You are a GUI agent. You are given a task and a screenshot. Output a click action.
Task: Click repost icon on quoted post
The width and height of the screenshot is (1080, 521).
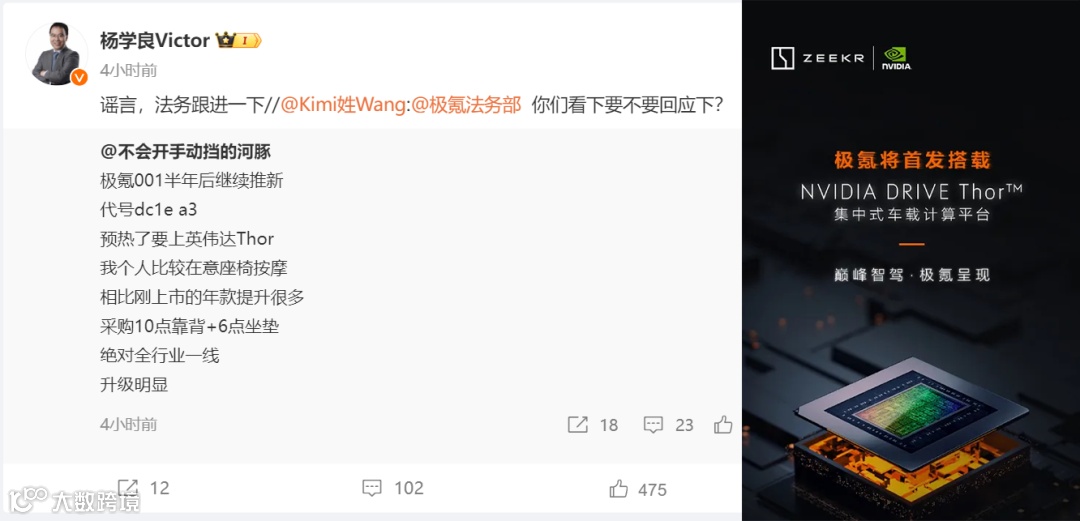[x=577, y=425]
